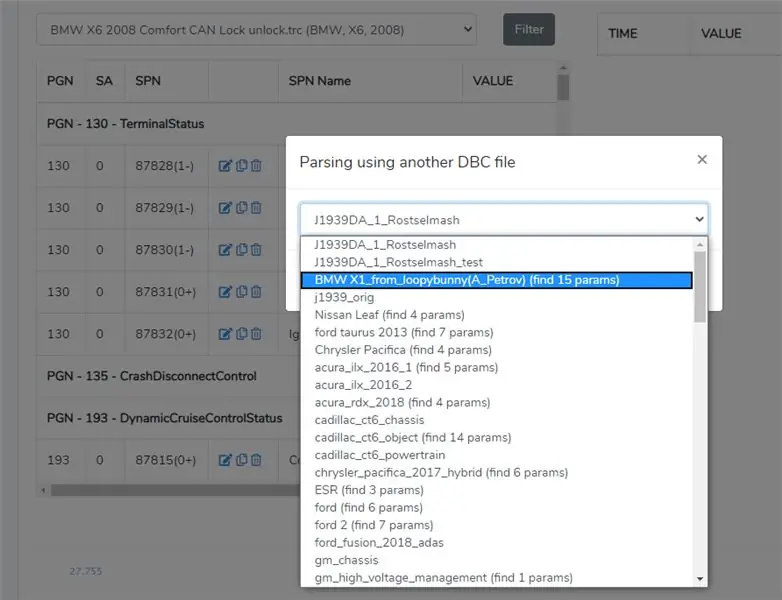Click the Filter button
Viewport: 782px width, 600px height.
click(529, 29)
